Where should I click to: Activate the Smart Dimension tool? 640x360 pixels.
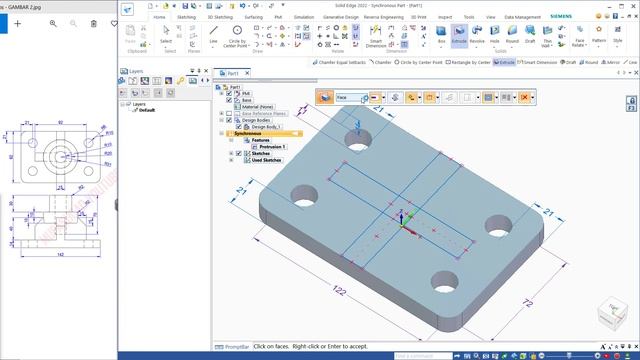pos(376,36)
